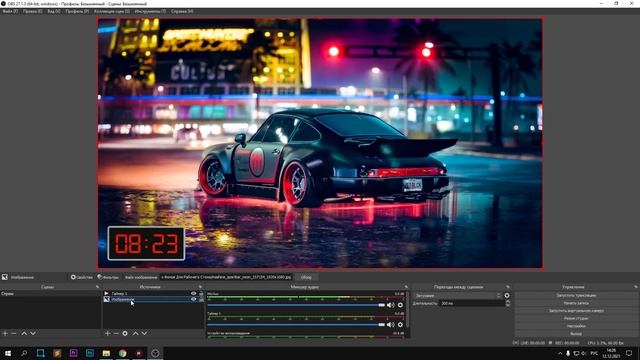This screenshot has width=640, height=360.
Task: Open the Коллекция сцен menu
Action: click(112, 11)
